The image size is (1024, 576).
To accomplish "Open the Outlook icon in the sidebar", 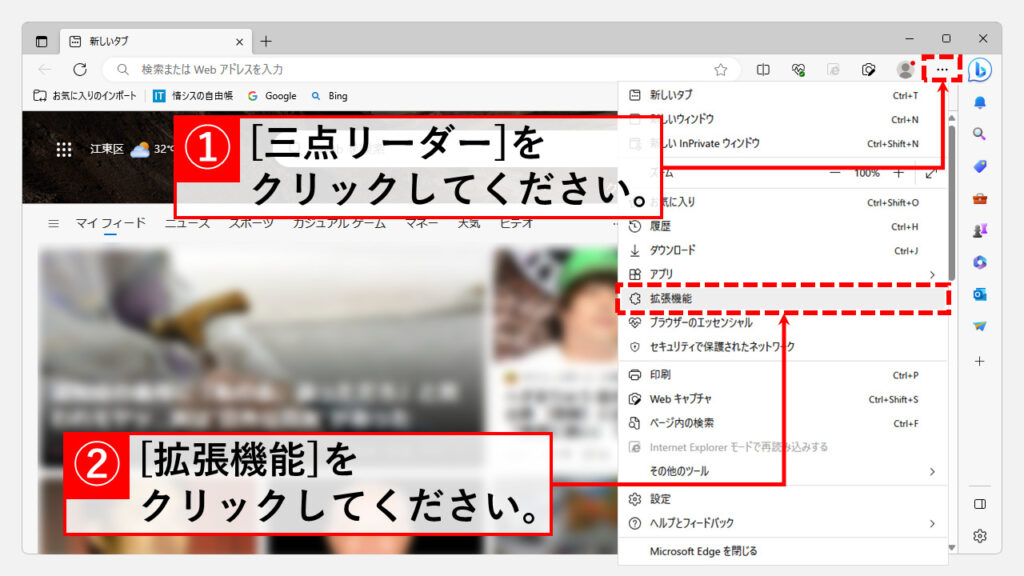I will tap(980, 294).
